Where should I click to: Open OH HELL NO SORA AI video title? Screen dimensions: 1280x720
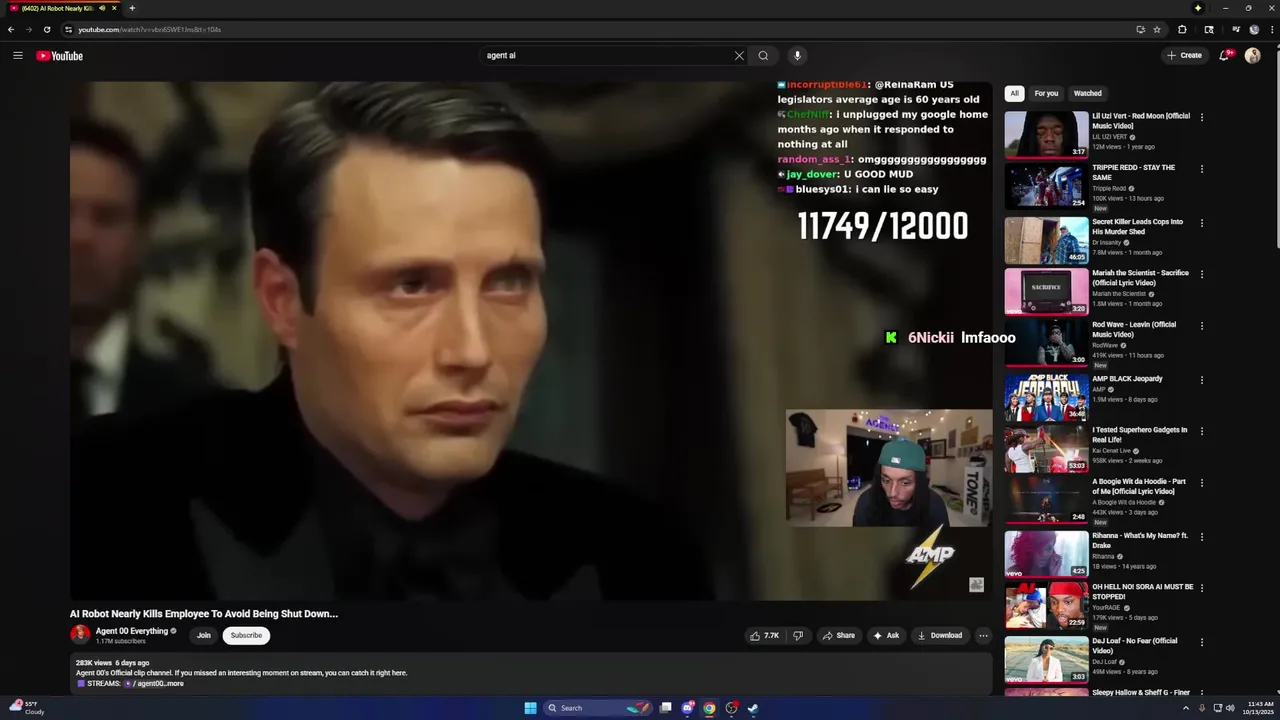pyautogui.click(x=1142, y=592)
